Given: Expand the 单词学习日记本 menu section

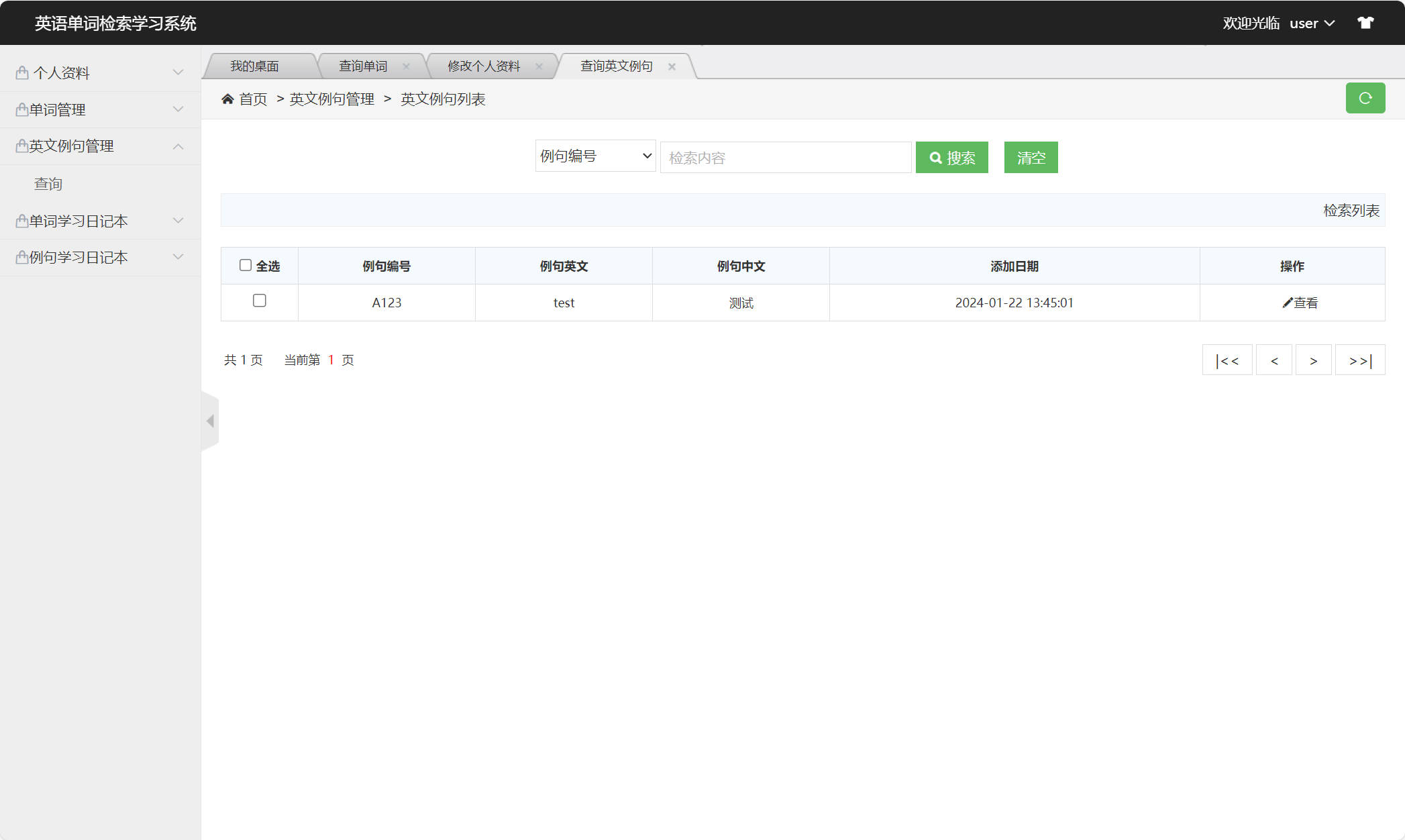Looking at the screenshot, I should pyautogui.click(x=77, y=220).
